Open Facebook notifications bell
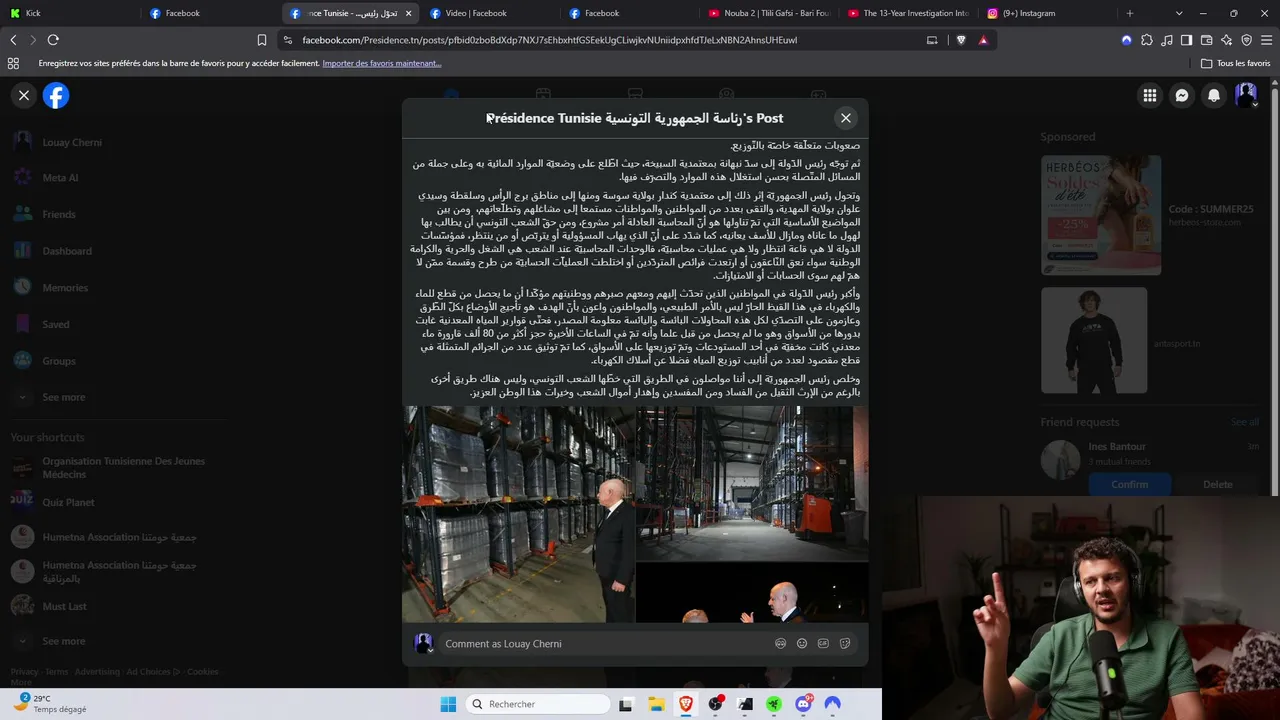 1214,96
